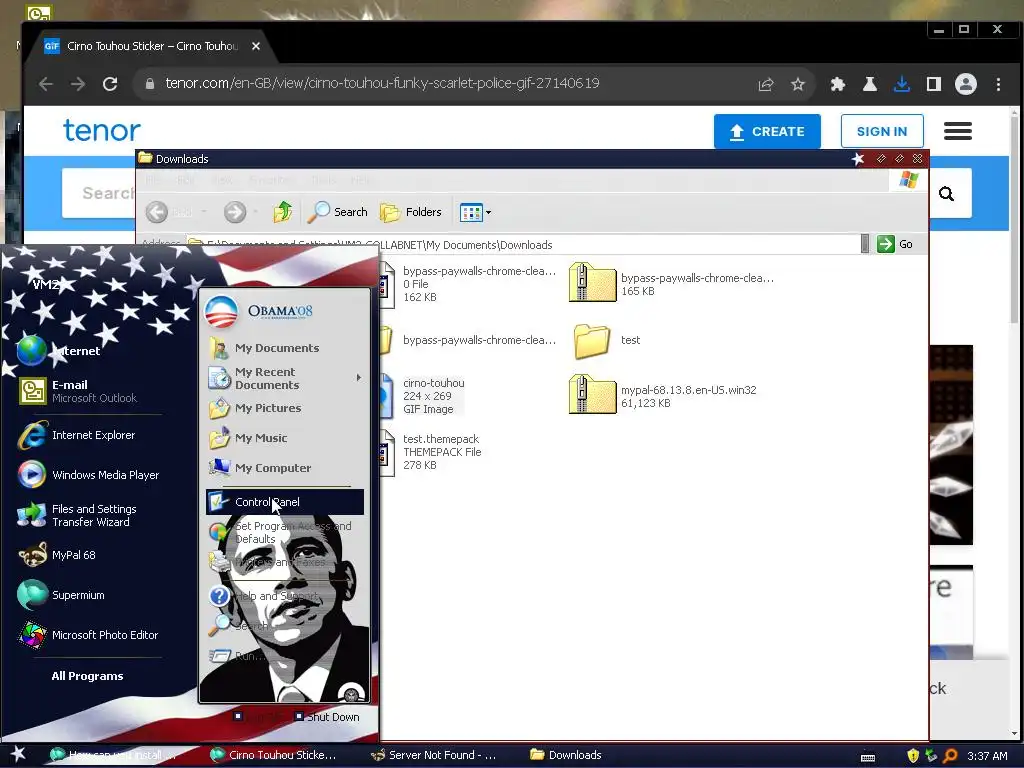Image resolution: width=1024 pixels, height=768 pixels.
Task: Go forward in Chrome browser
Action: [x=78, y=84]
